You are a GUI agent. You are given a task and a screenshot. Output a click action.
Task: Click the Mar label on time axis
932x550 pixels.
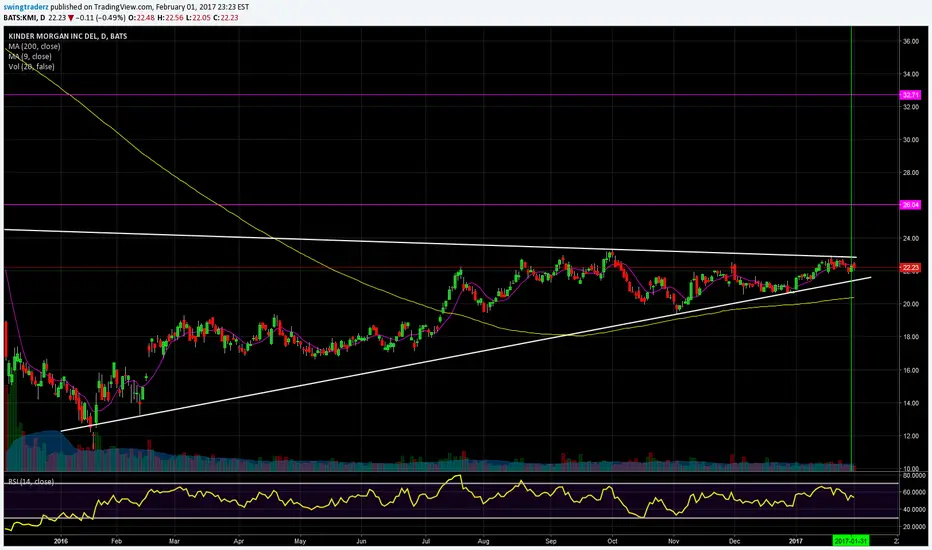[x=174, y=541]
